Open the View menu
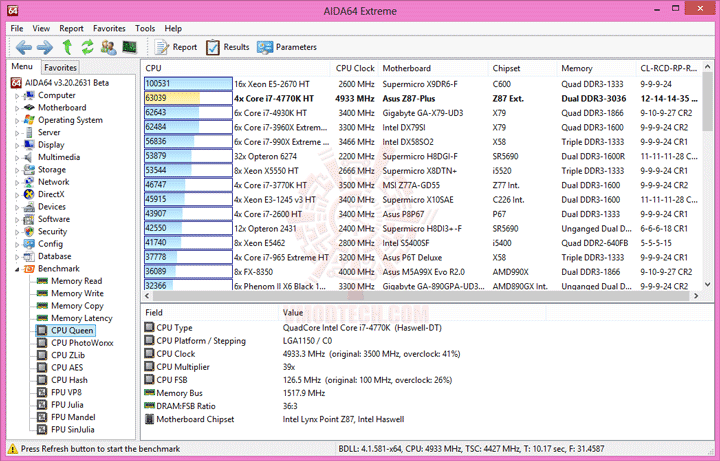Image resolution: width=720 pixels, height=461 pixels. pyautogui.click(x=41, y=28)
